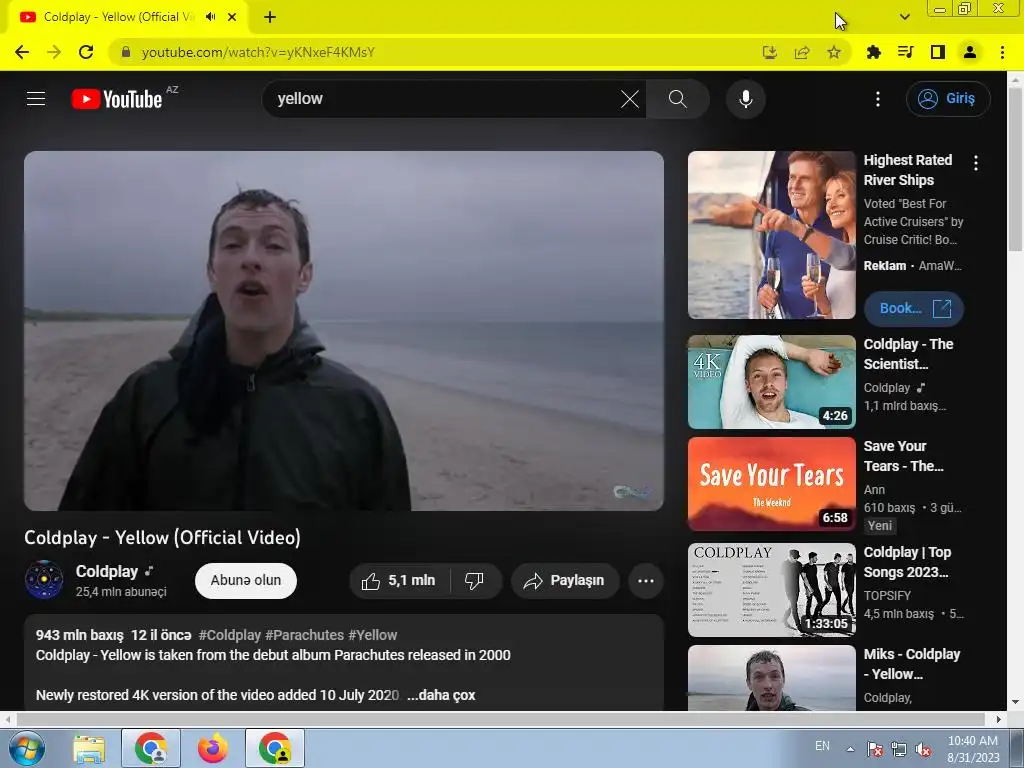Expand Chrome tab search chevron

(904, 17)
